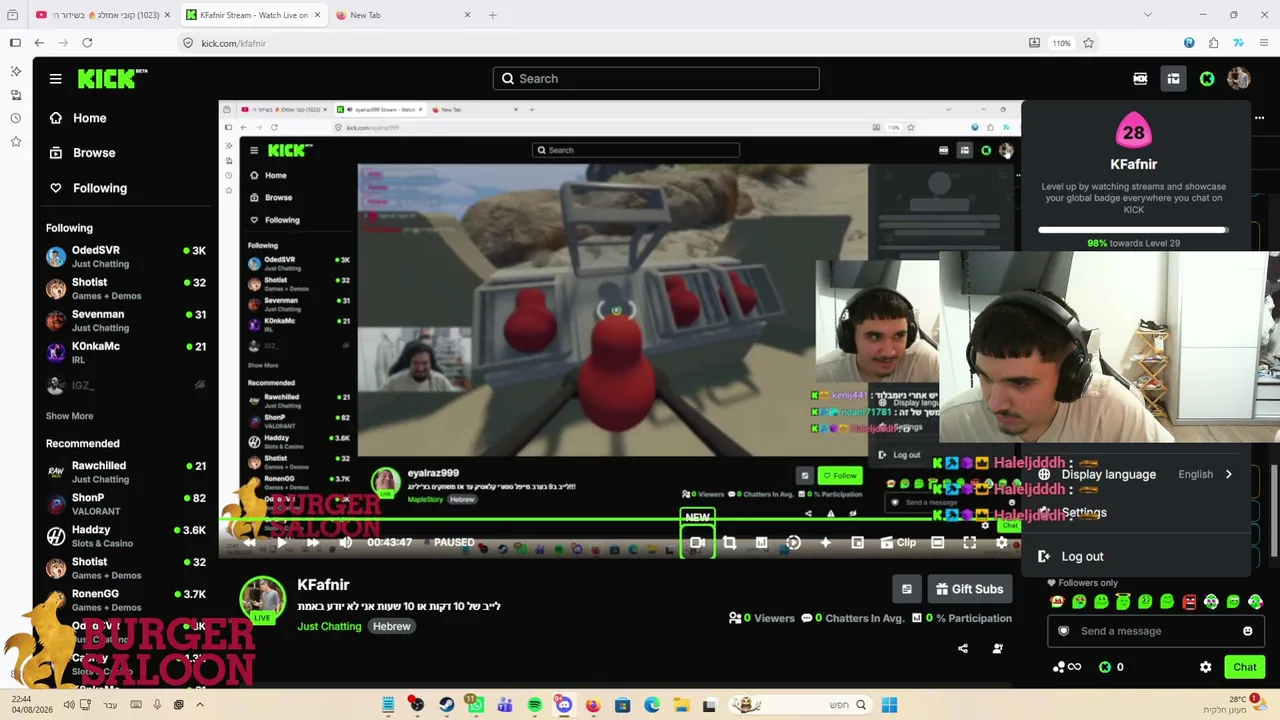This screenshot has width=1280, height=720.
Task: Click the green Kick points icon in header
Action: [x=1207, y=79]
